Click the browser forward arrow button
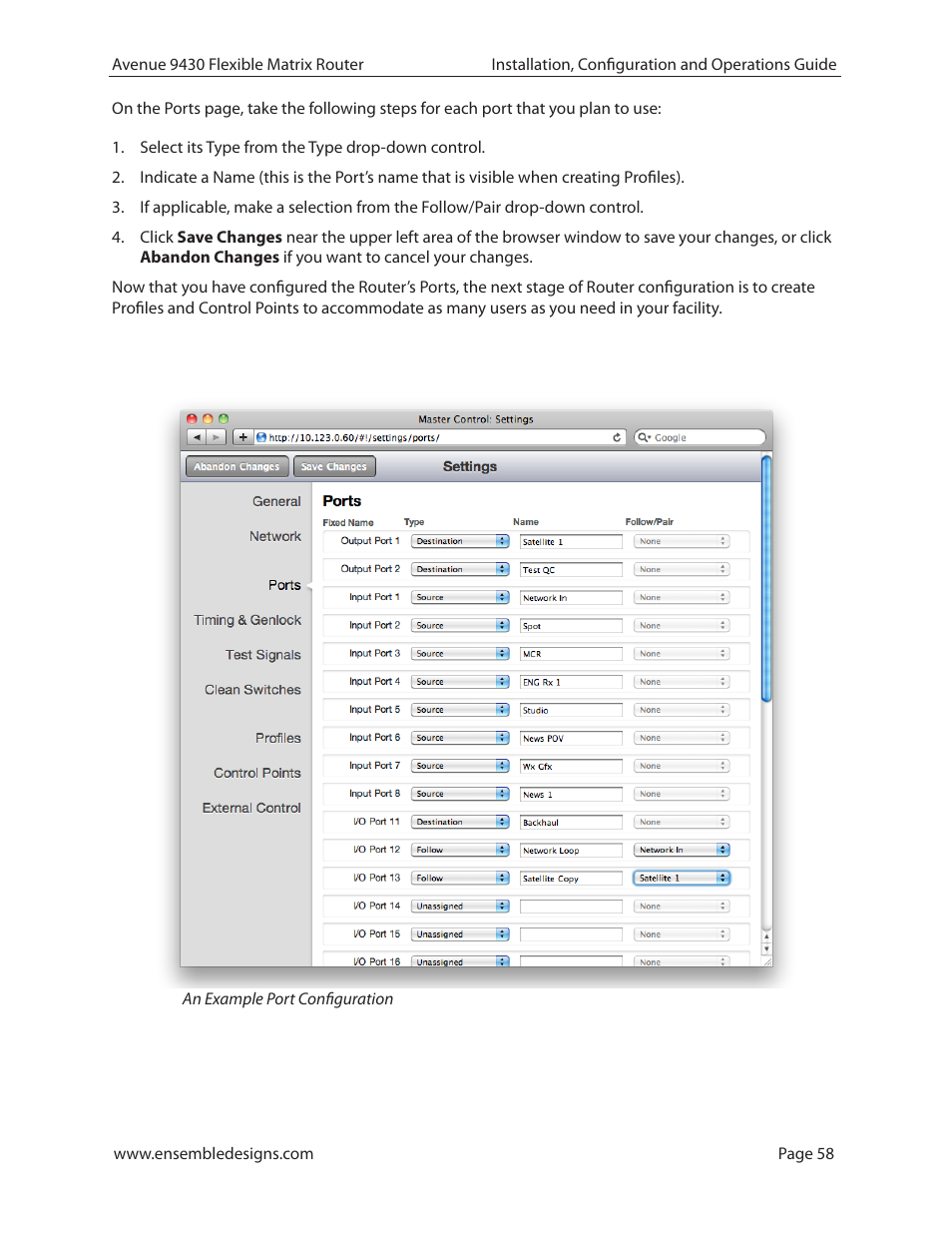Image resolution: width=952 pixels, height=1233 pixels. [217, 437]
